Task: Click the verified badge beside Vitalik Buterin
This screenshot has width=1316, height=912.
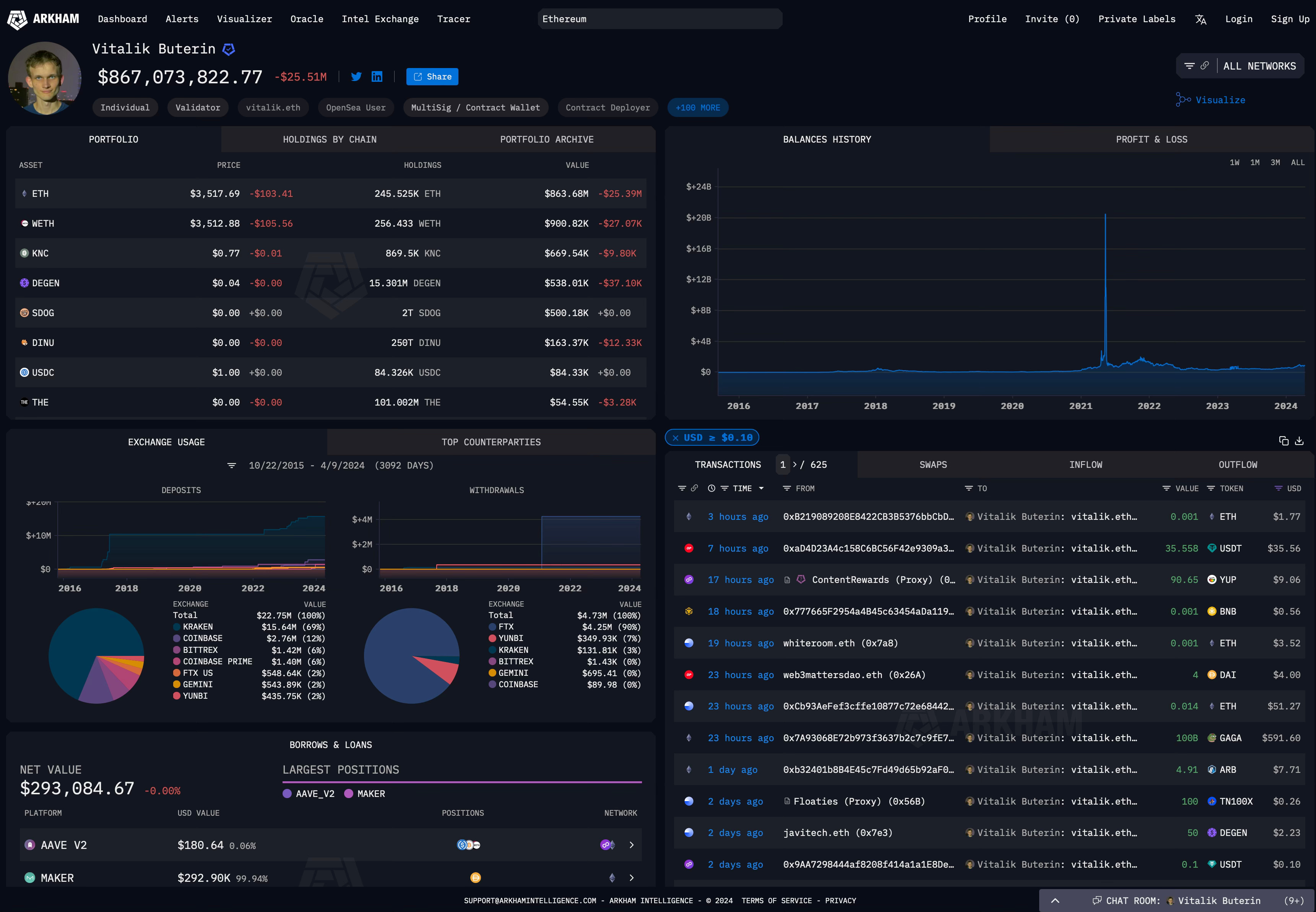Action: [x=229, y=50]
